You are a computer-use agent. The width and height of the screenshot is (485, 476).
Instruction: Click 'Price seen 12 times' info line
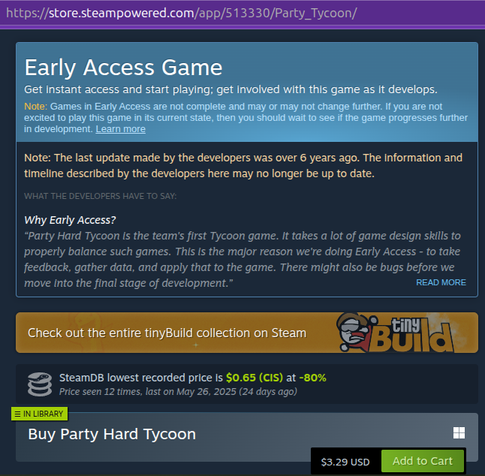[x=178, y=391]
